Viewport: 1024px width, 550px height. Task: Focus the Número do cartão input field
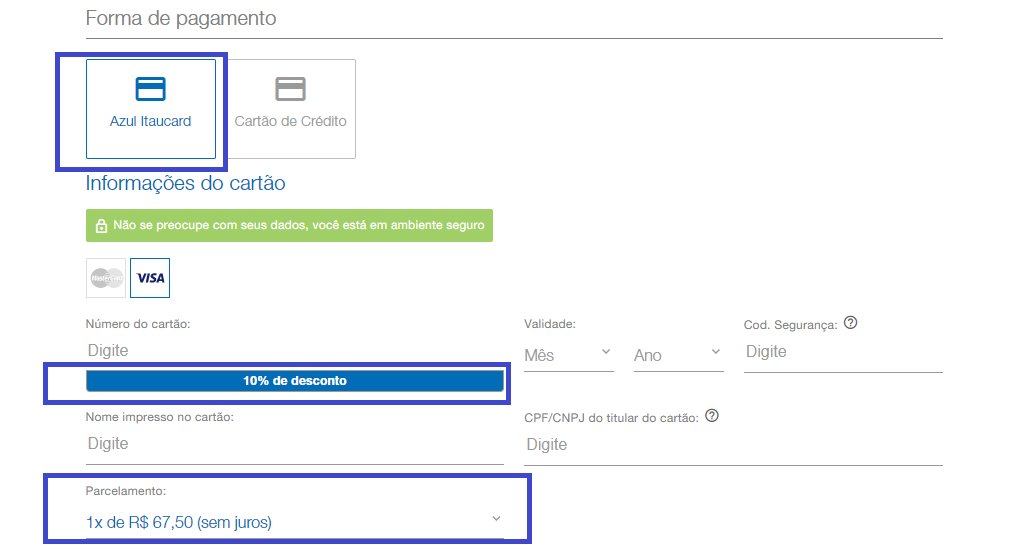tap(295, 351)
